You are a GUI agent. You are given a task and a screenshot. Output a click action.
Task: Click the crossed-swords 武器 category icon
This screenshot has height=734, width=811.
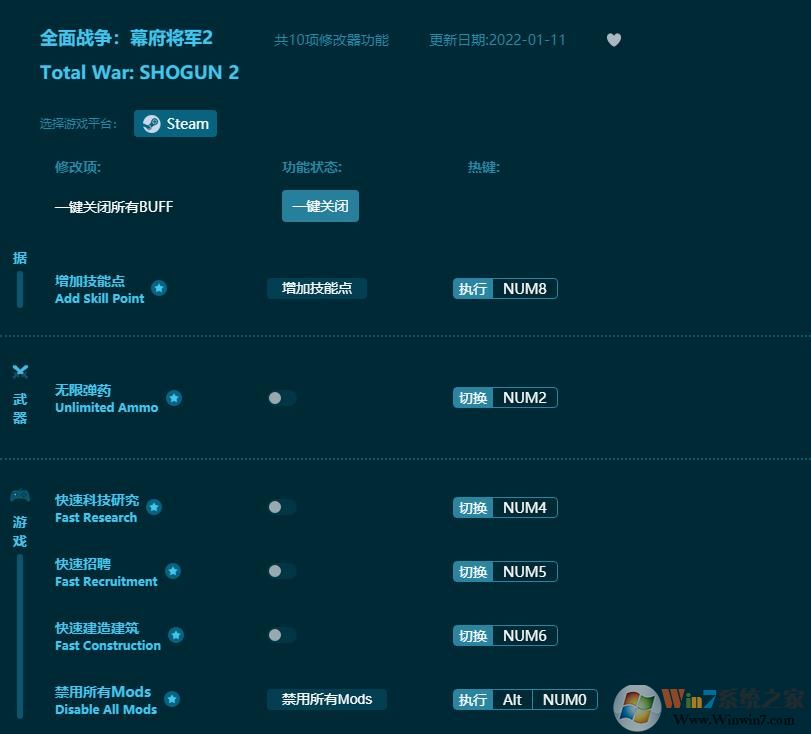tap(20, 371)
